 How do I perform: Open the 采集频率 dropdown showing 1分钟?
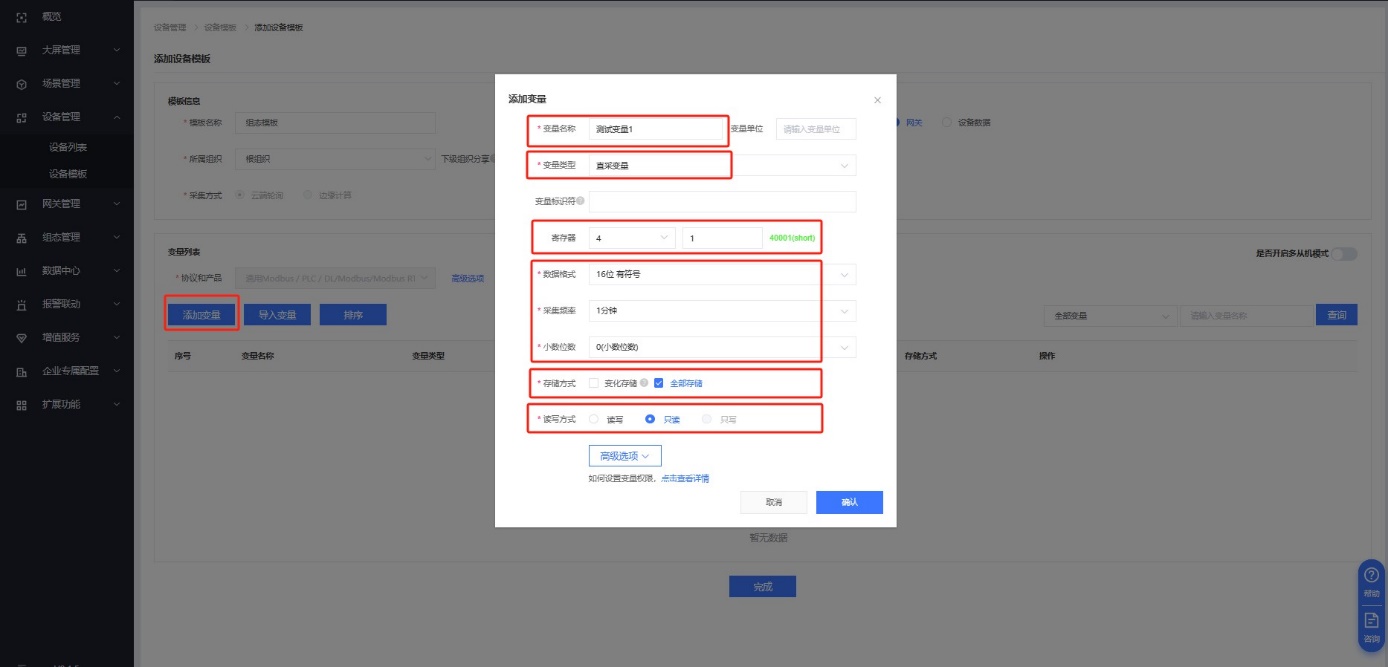722,311
